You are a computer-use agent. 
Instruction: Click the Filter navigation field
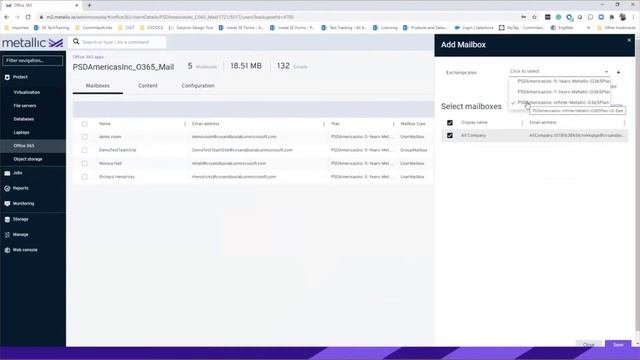[33, 61]
